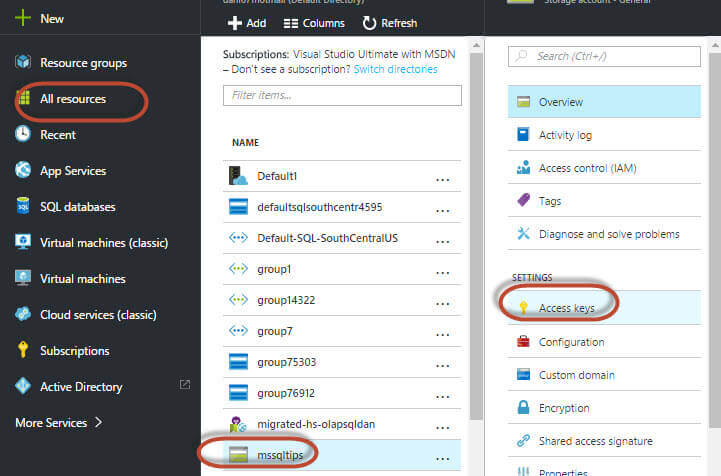Open the ellipsis menu for group1
Screen dimensions: 721x476
(442, 273)
